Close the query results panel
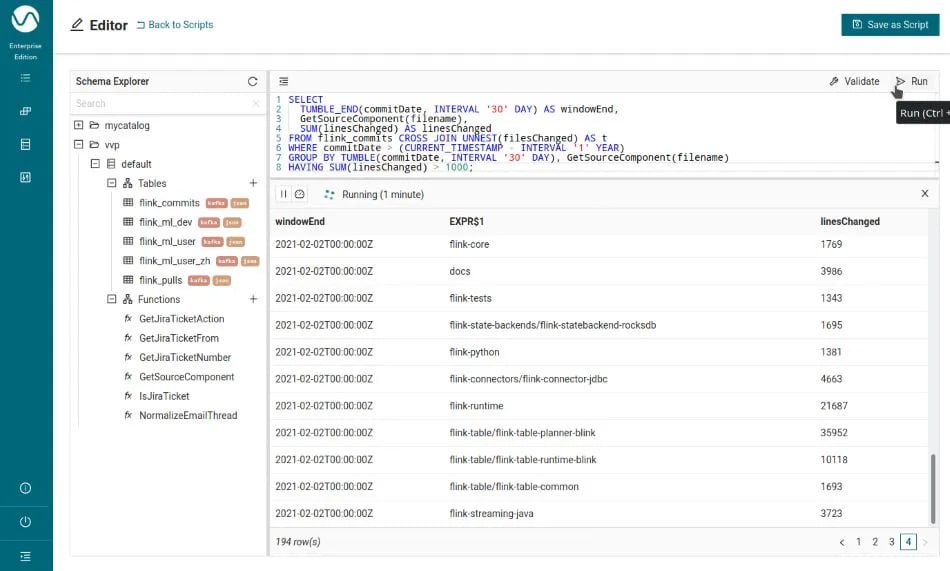The height and width of the screenshot is (571, 950). tap(924, 194)
